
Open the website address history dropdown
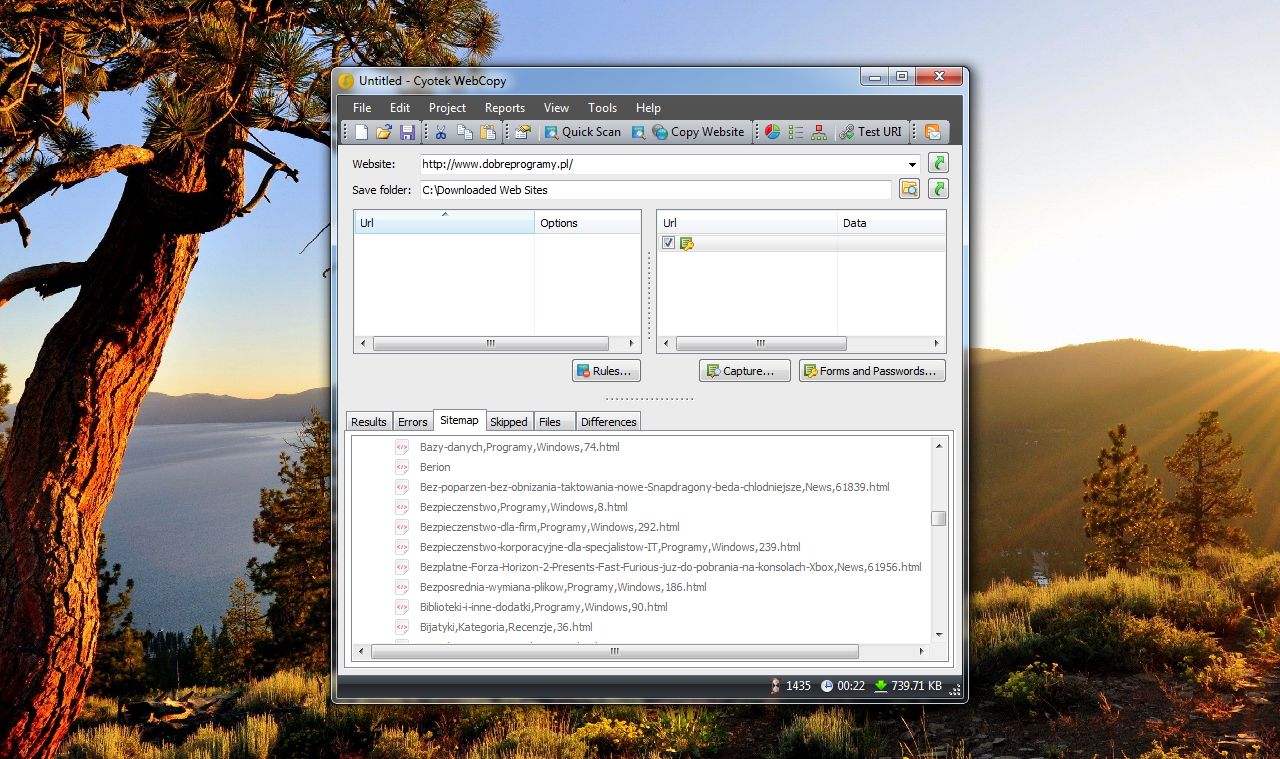pyautogui.click(x=910, y=163)
